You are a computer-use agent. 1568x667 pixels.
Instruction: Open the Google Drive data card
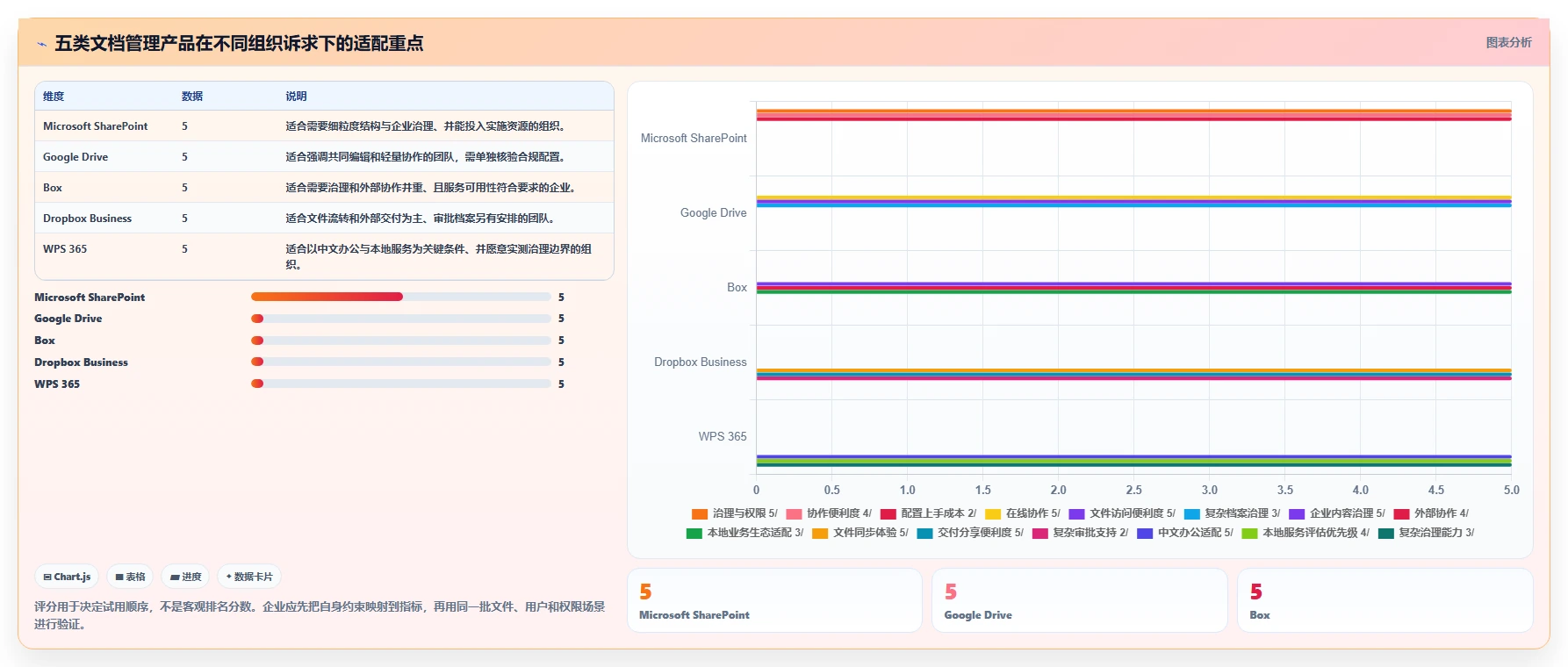[1079, 600]
